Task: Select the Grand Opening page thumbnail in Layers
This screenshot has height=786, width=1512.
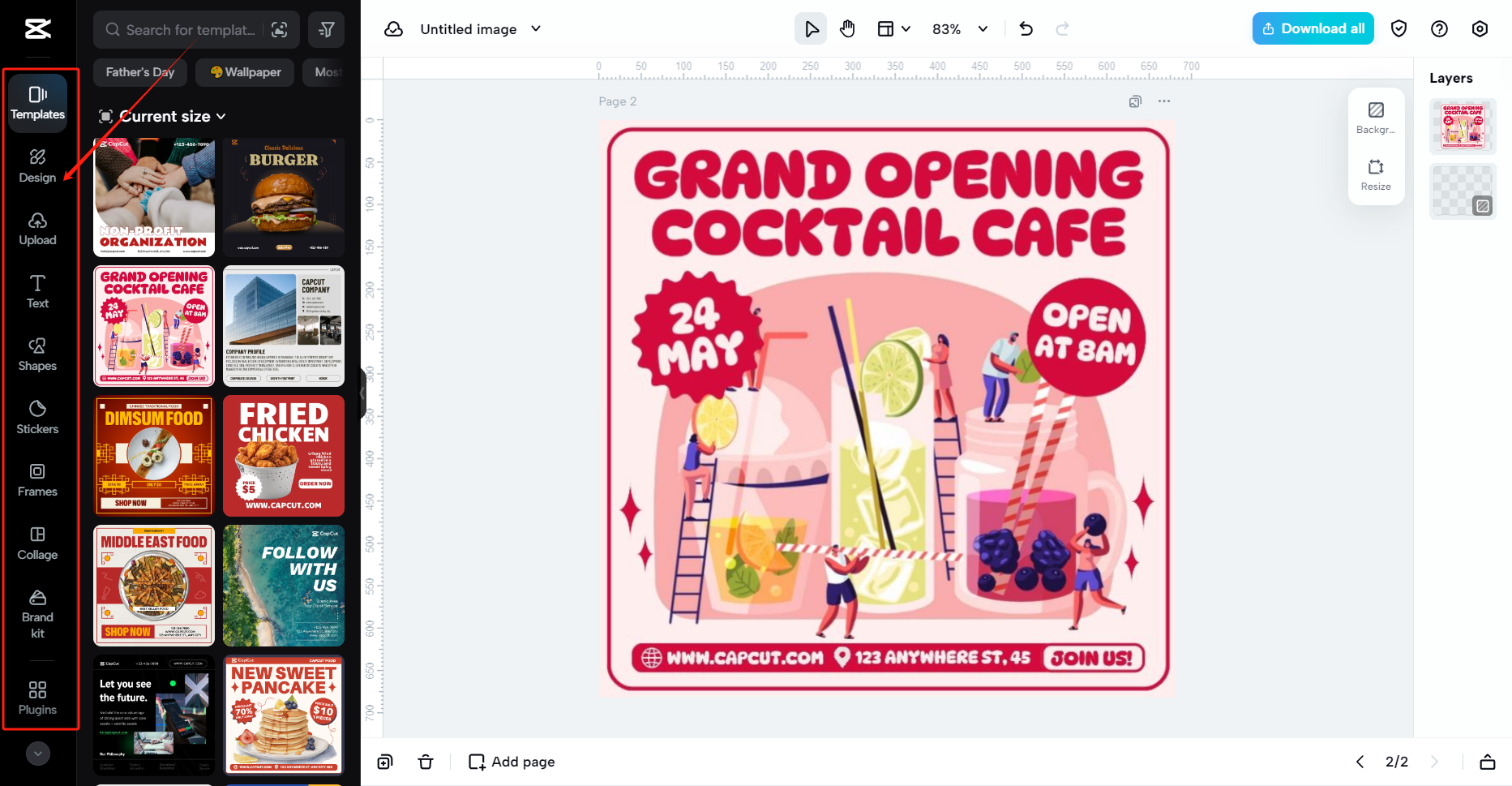Action: [1463, 127]
